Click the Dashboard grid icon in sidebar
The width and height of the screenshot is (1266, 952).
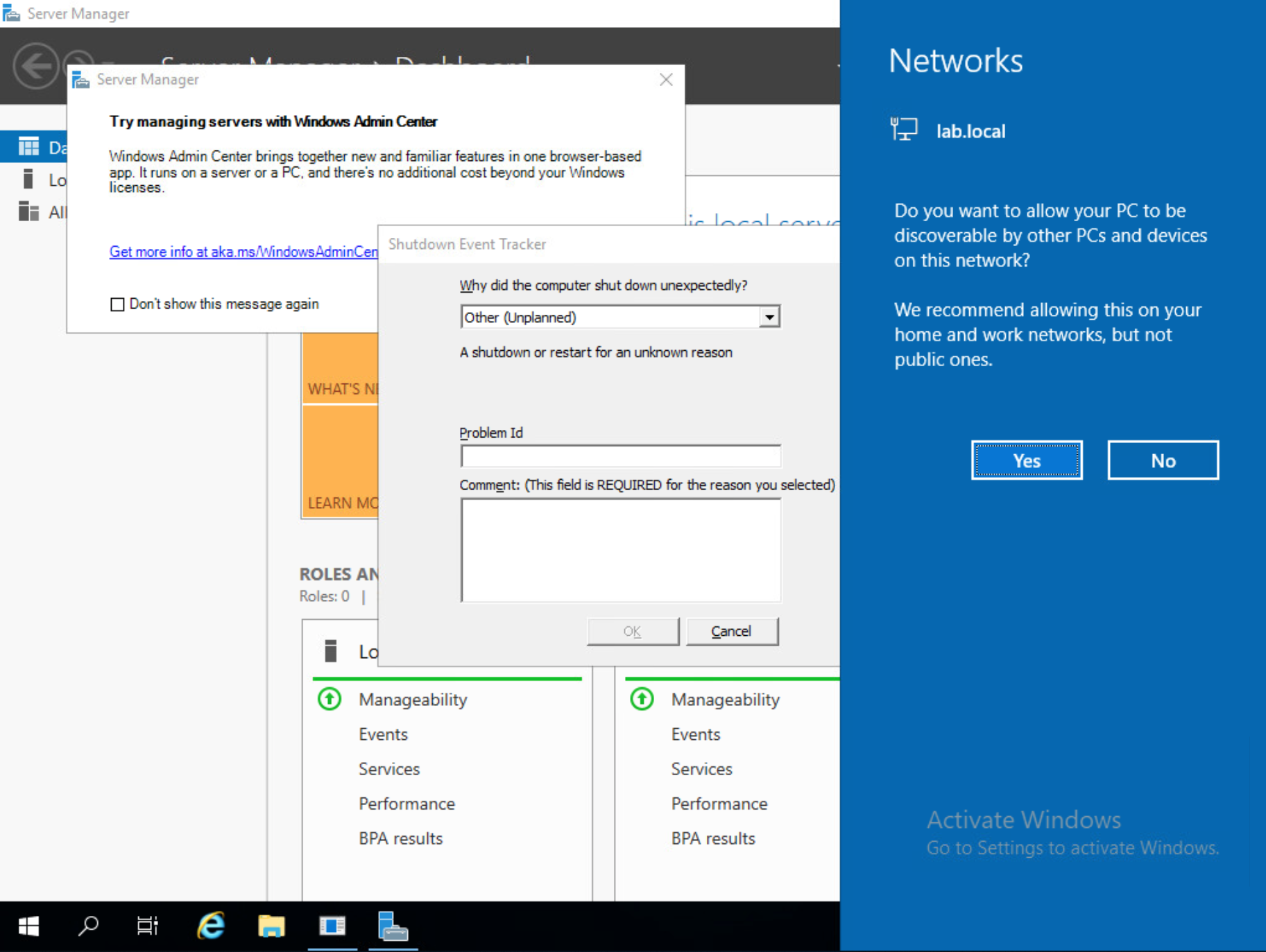[x=28, y=146]
